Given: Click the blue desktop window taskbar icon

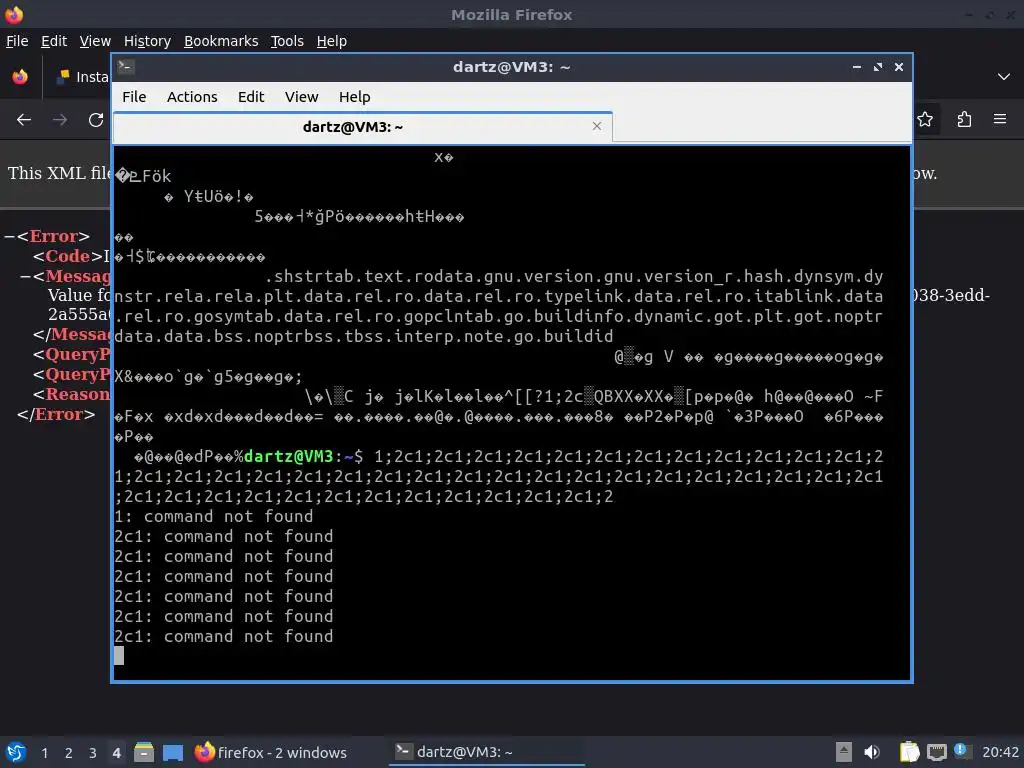Looking at the screenshot, I should pyautogui.click(x=173, y=752).
